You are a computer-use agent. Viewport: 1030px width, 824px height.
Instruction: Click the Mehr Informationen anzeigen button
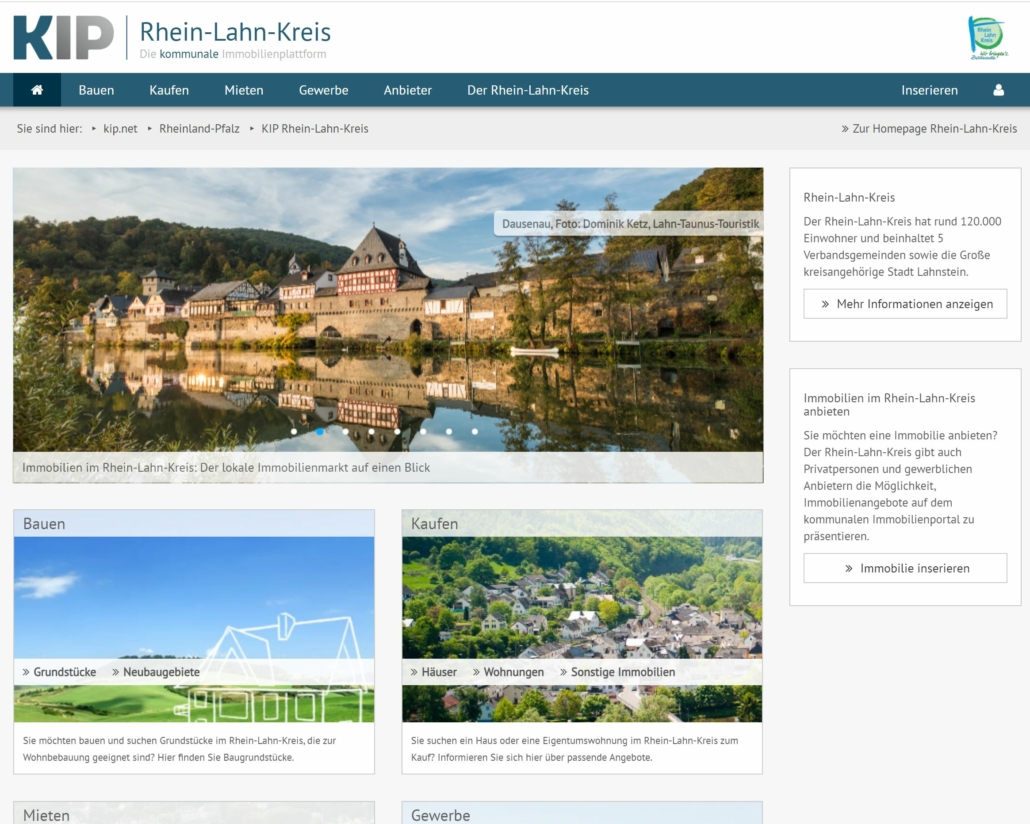pos(905,304)
